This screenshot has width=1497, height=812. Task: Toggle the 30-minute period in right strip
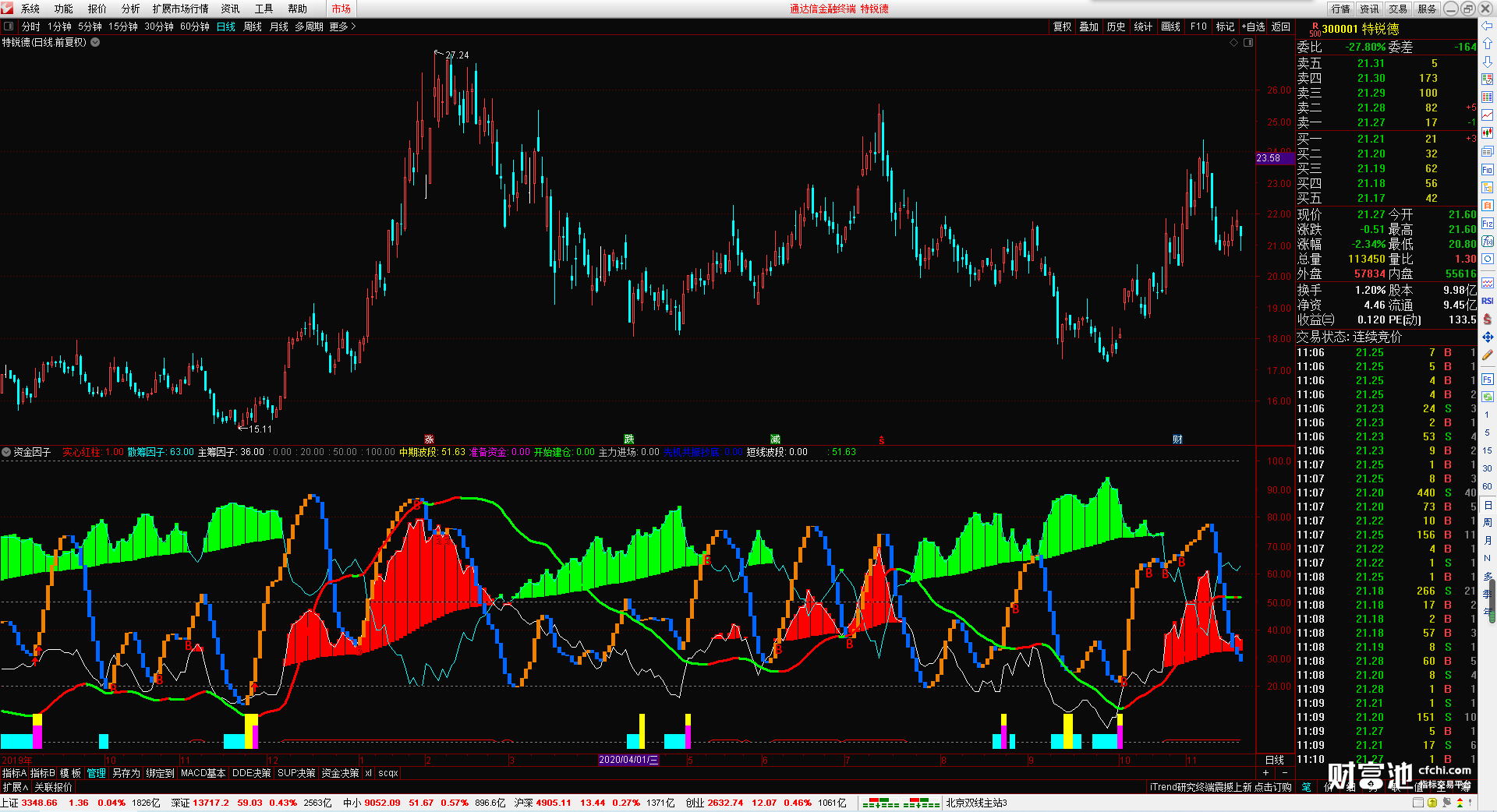pyautogui.click(x=1488, y=468)
